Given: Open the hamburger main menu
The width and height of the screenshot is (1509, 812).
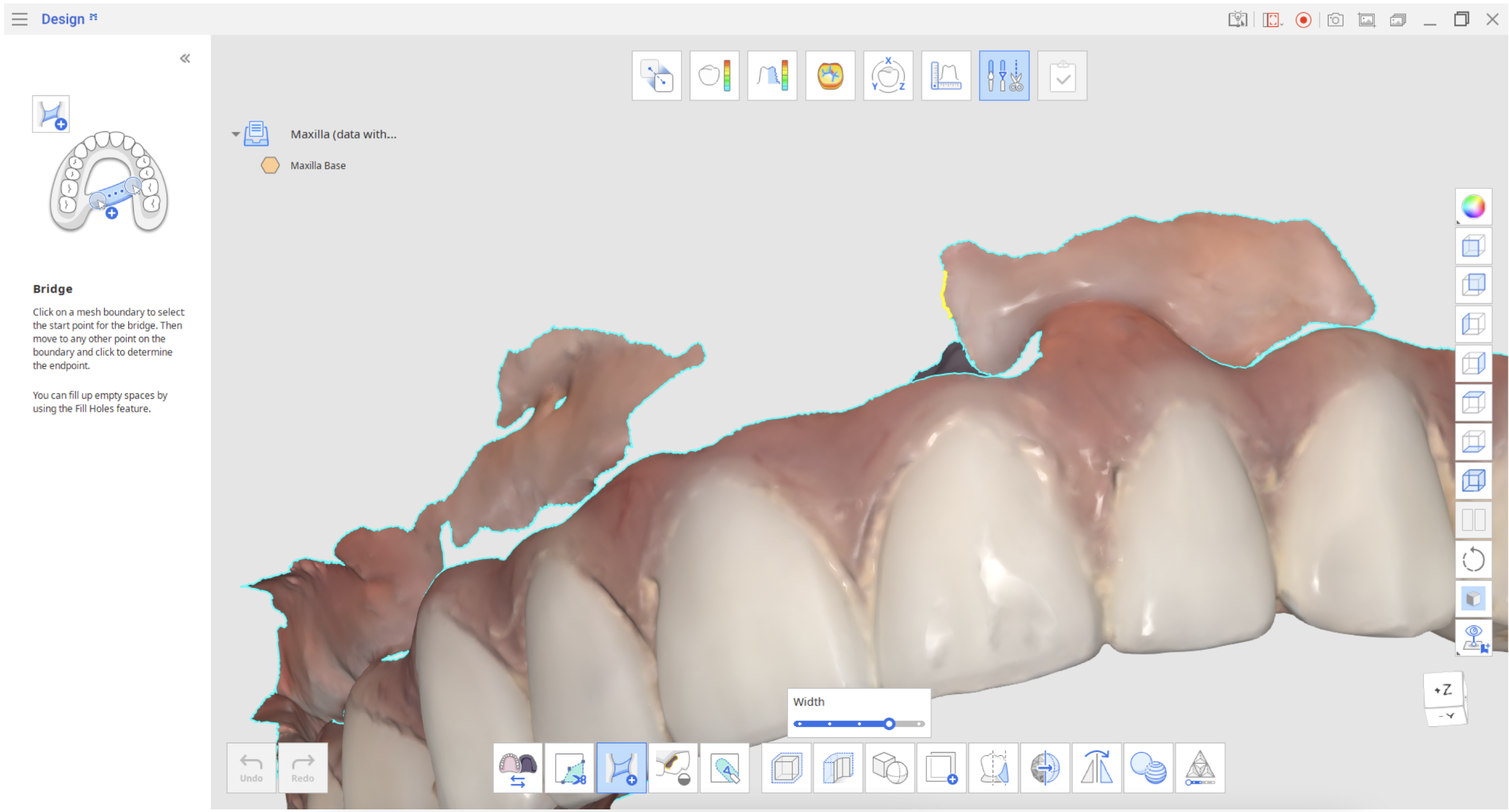Looking at the screenshot, I should click(20, 20).
